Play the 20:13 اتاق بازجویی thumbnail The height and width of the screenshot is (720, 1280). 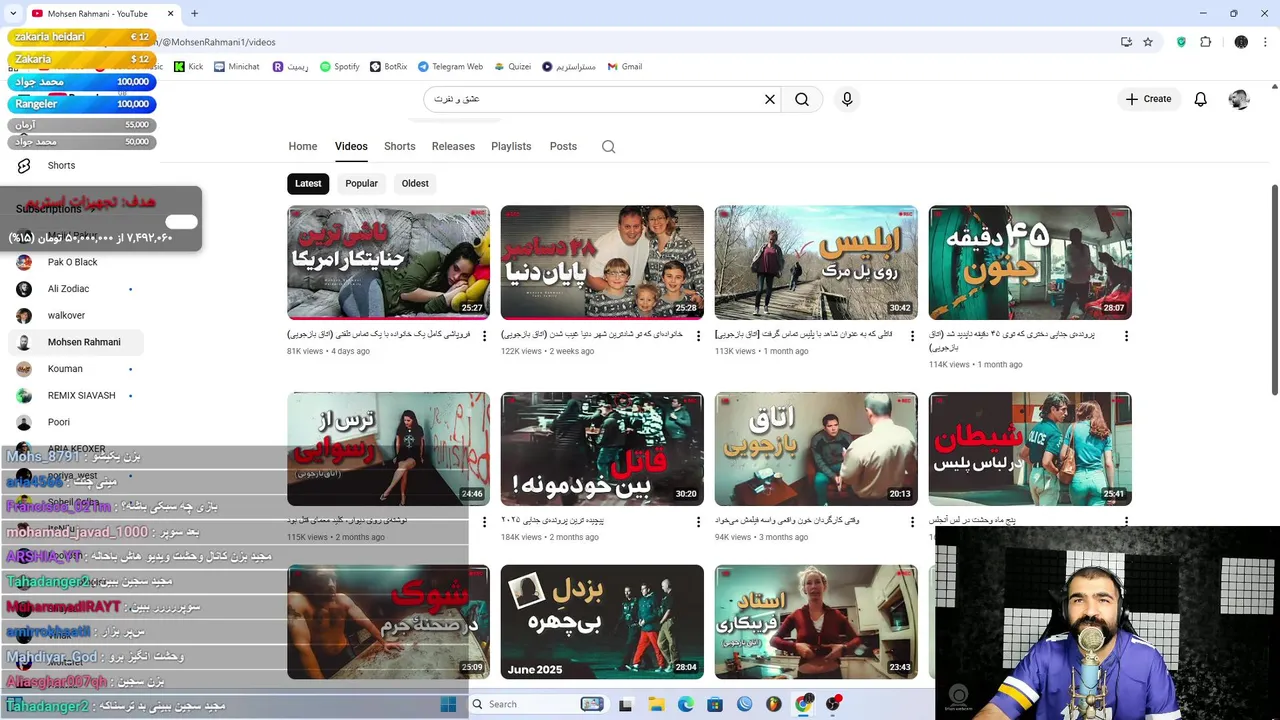click(x=816, y=449)
